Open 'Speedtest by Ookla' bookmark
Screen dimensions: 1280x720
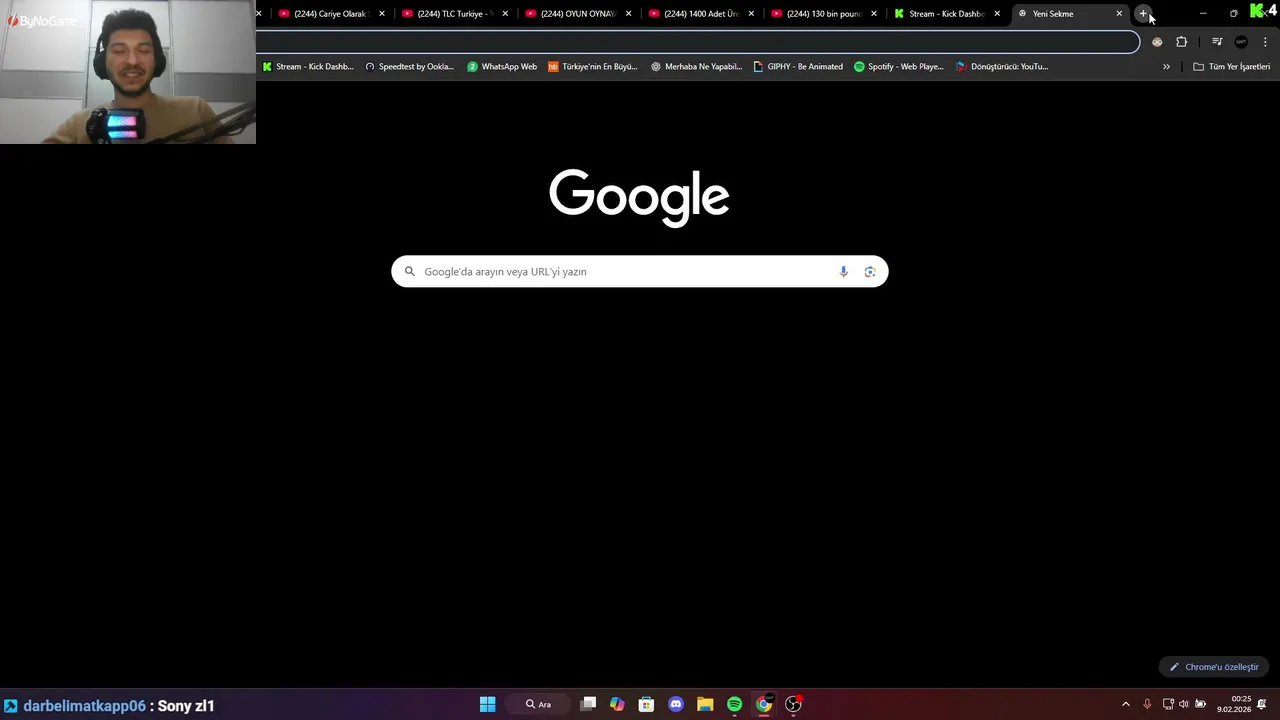tap(409, 67)
